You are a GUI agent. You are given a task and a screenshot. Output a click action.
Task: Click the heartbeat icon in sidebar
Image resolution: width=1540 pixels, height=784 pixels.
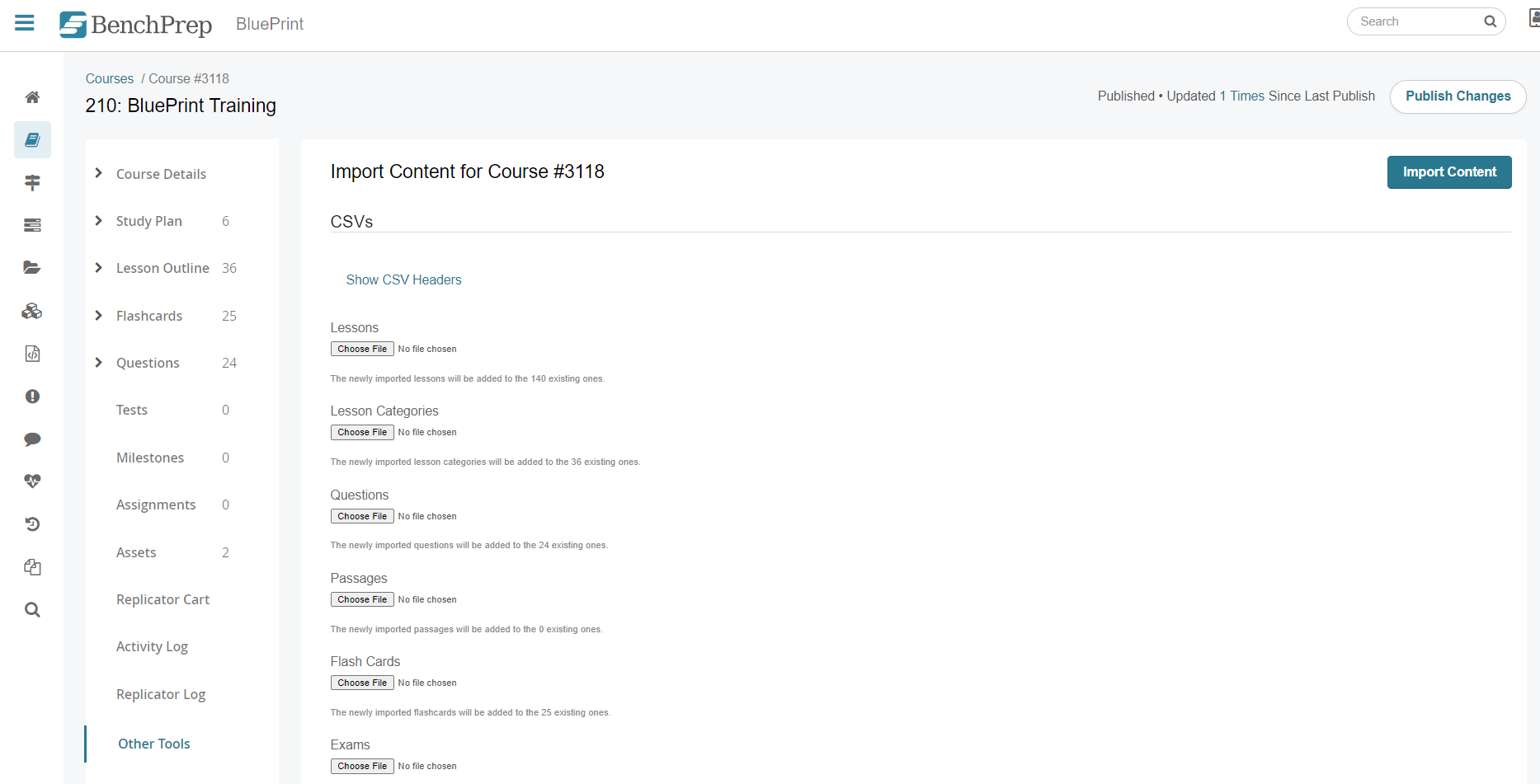click(32, 481)
